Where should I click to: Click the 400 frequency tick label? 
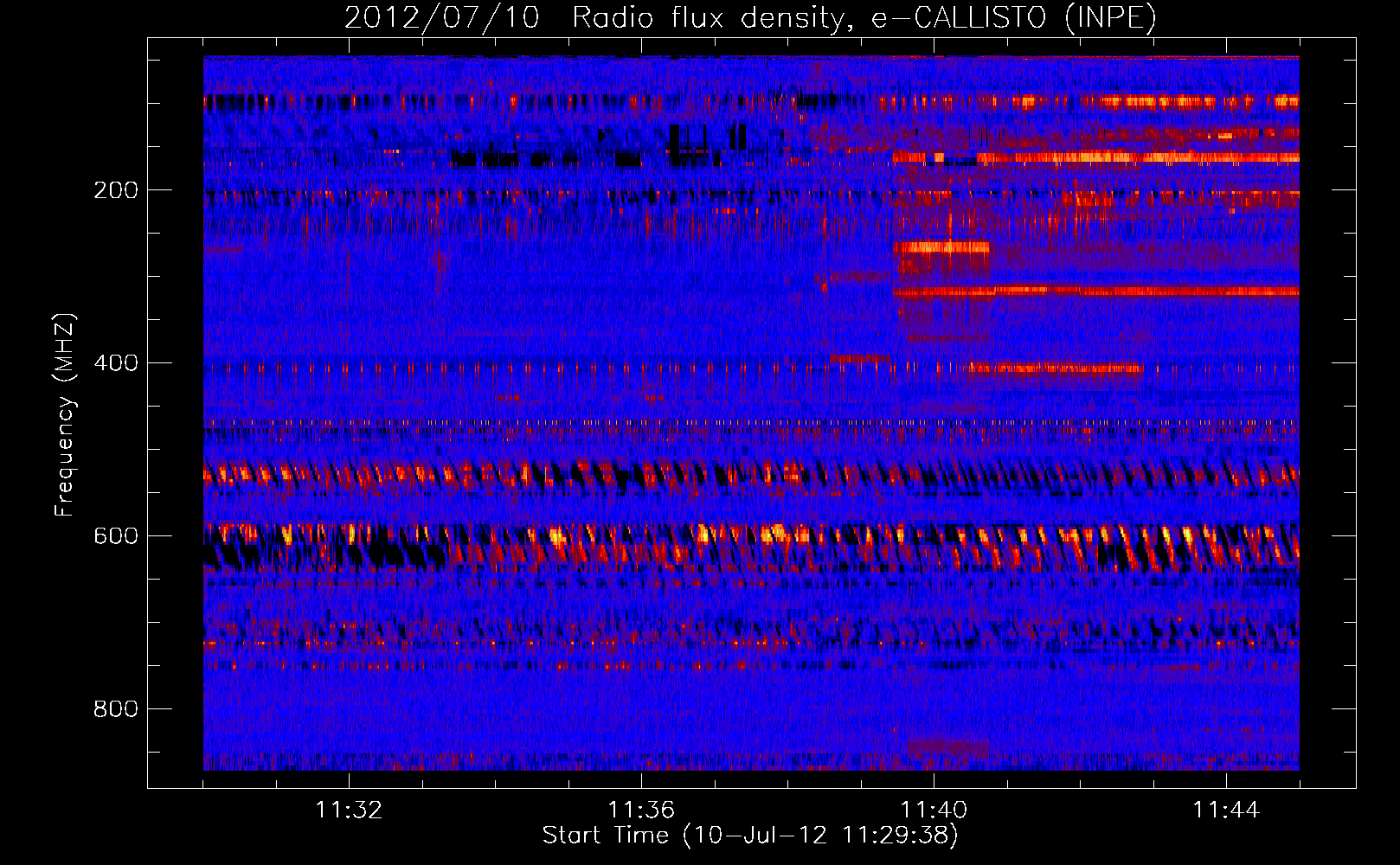pos(116,363)
